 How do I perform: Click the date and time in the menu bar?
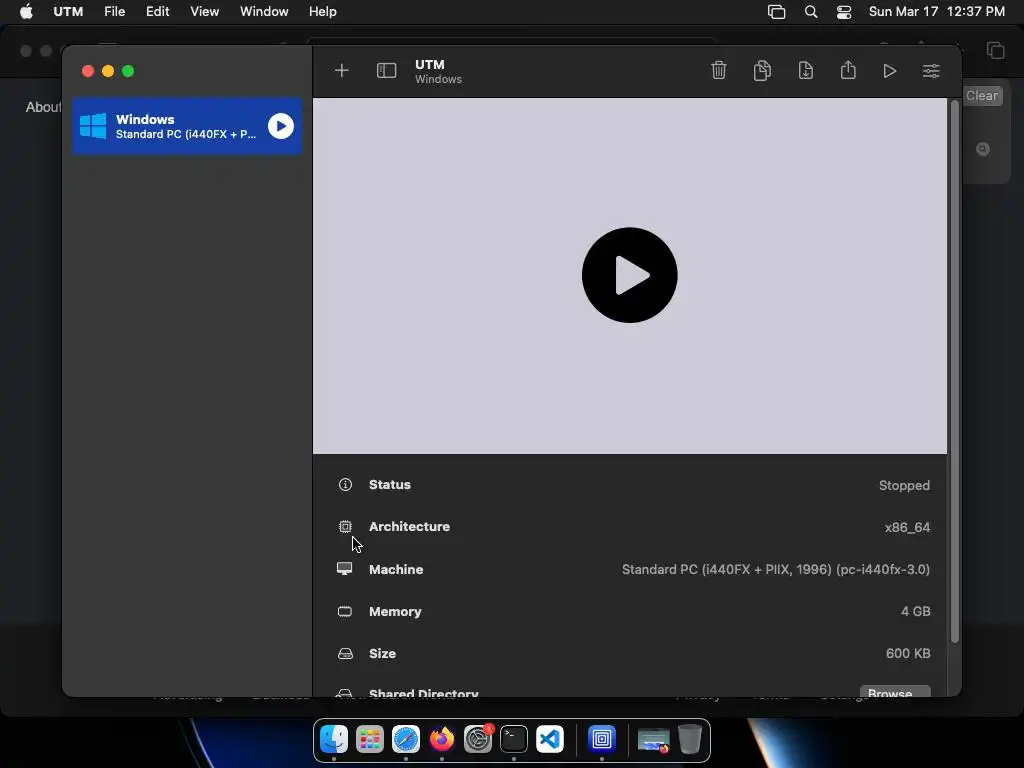pos(936,11)
